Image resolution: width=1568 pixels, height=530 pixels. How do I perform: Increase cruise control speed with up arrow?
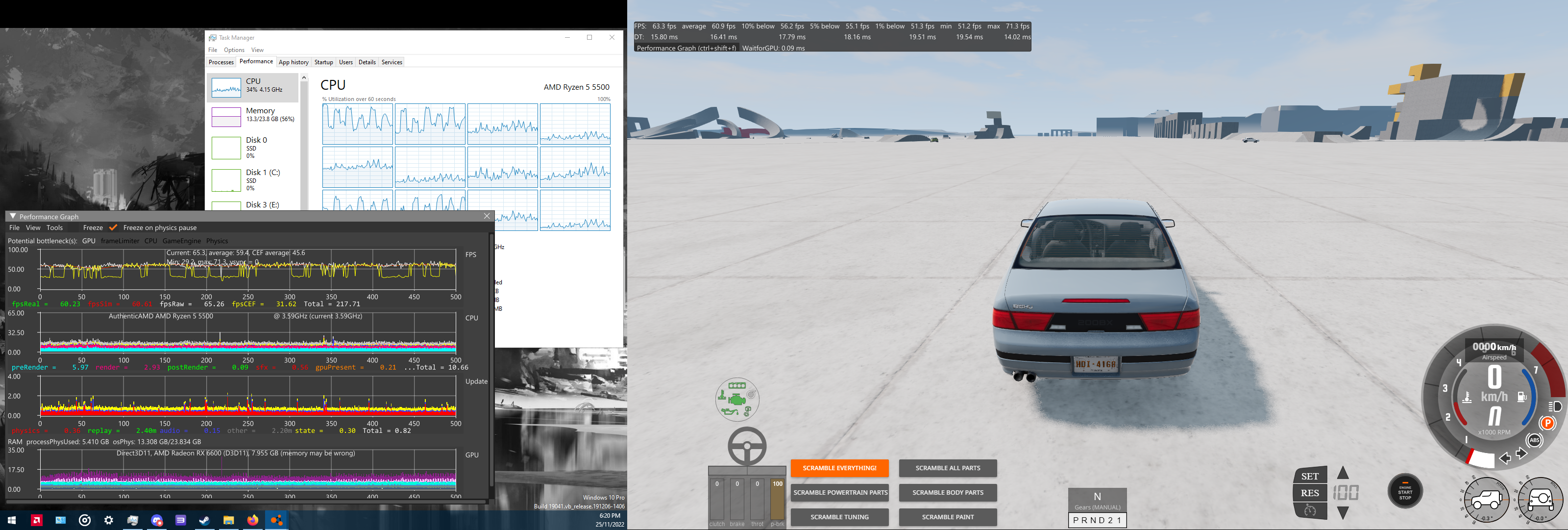click(1343, 473)
